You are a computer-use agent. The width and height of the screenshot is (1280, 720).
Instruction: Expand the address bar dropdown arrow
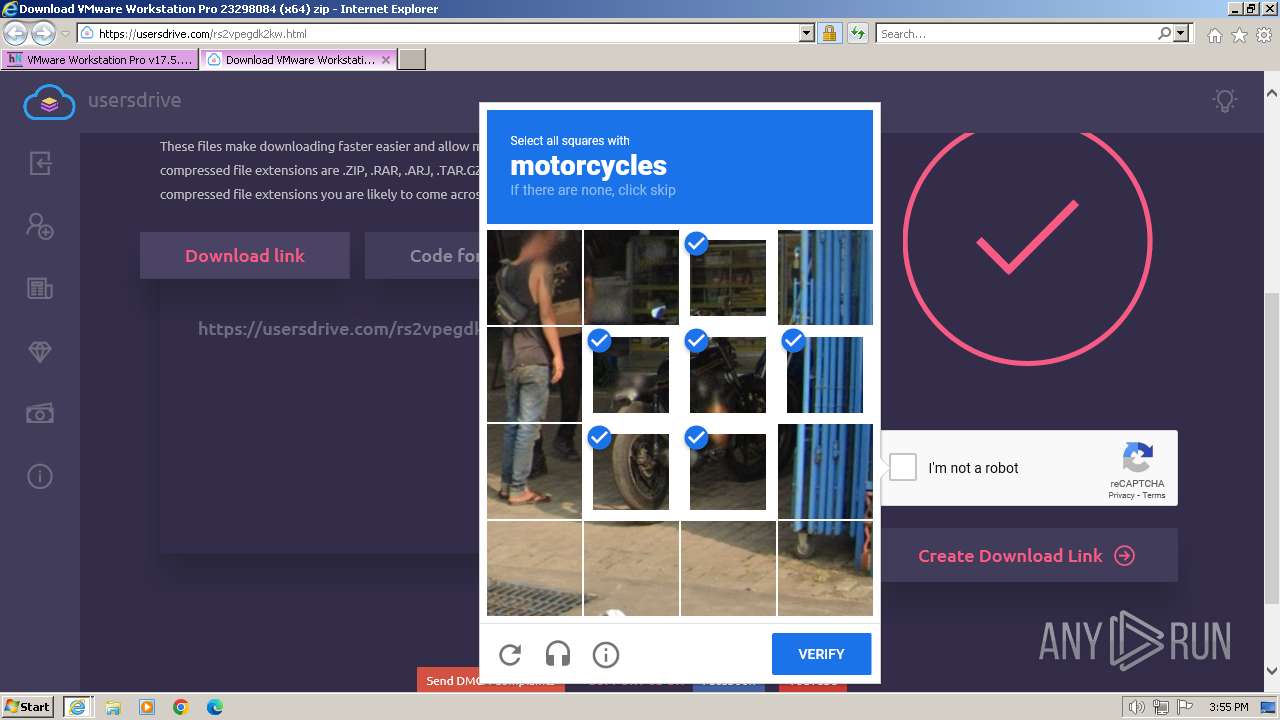pyautogui.click(x=807, y=34)
